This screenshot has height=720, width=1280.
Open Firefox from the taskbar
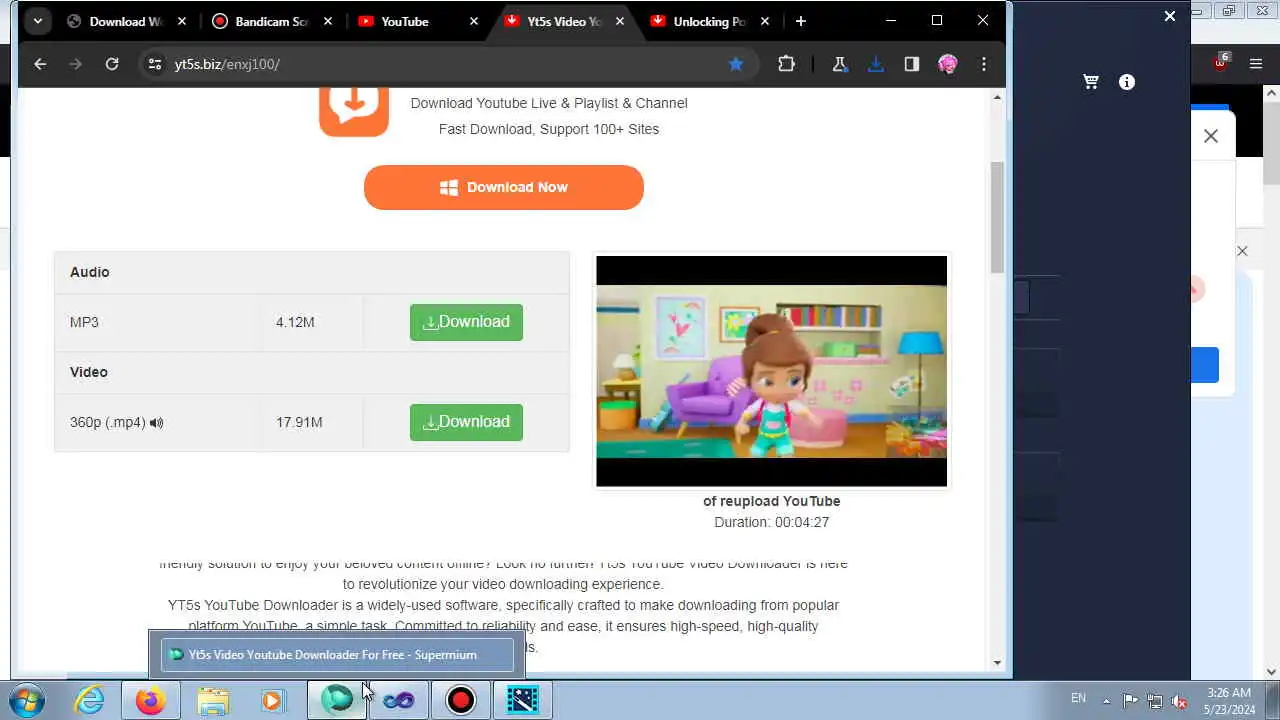(151, 700)
